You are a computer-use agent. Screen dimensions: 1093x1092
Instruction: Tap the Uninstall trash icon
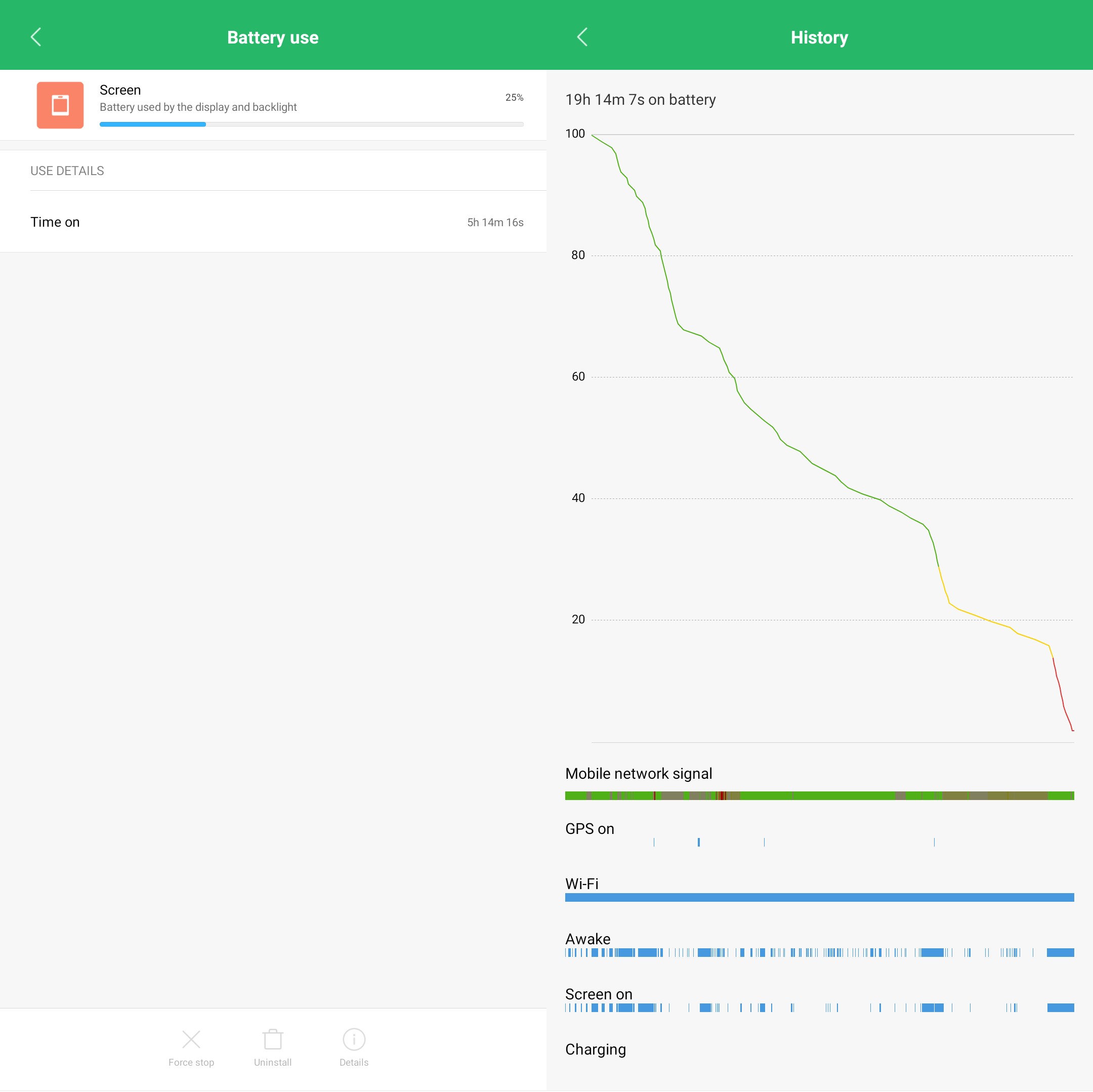pos(273,1039)
